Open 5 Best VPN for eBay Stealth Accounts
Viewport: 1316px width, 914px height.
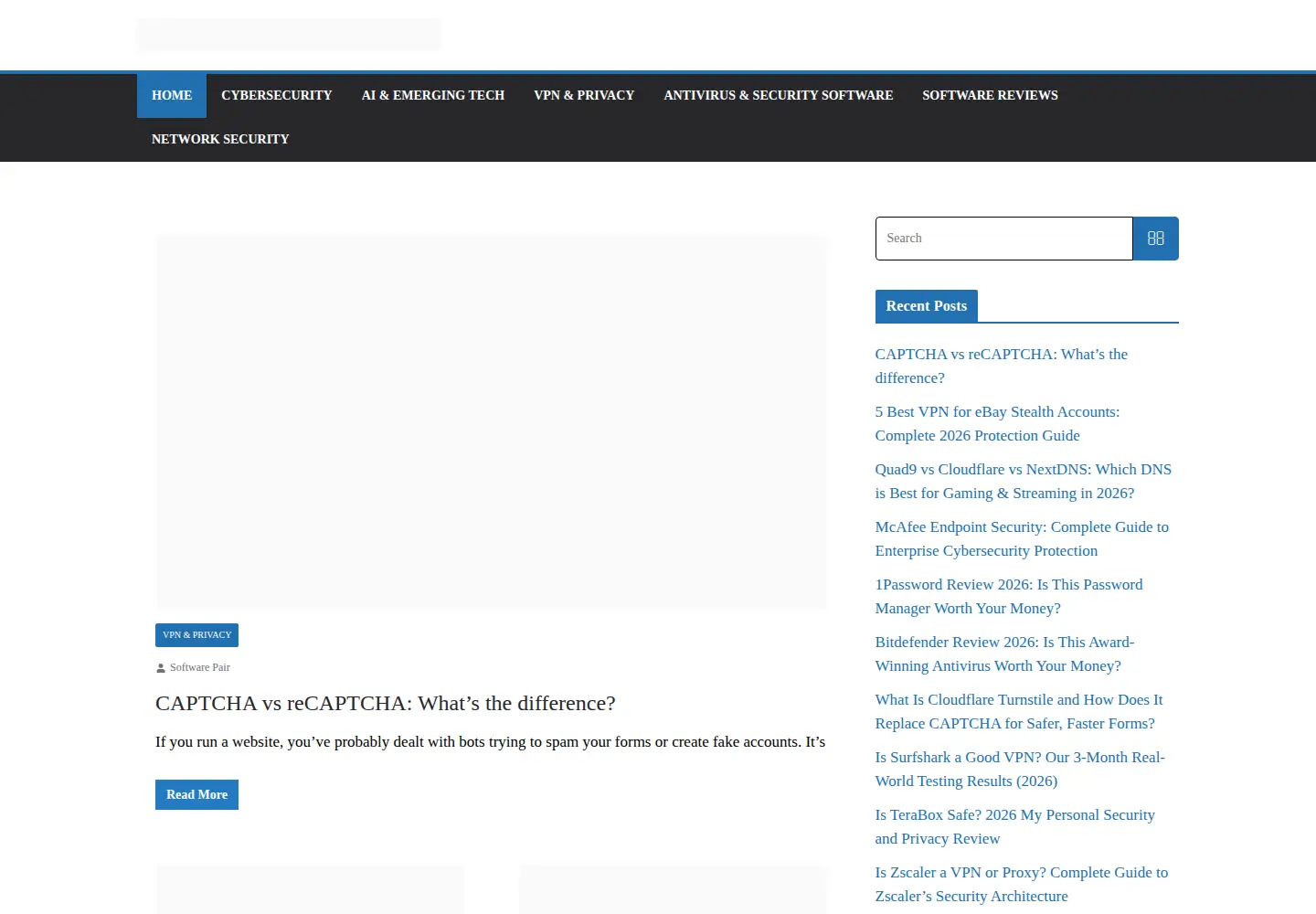(997, 423)
